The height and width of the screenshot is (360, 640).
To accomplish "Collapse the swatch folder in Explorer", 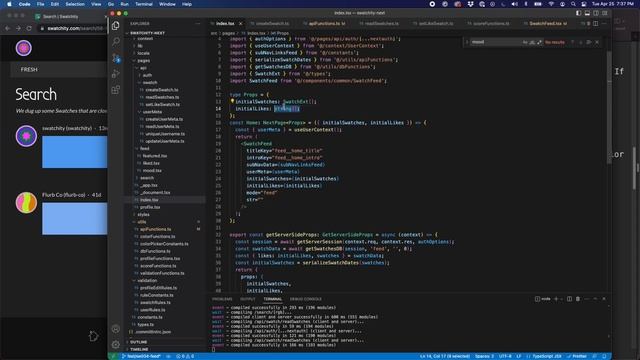I will [150, 82].
